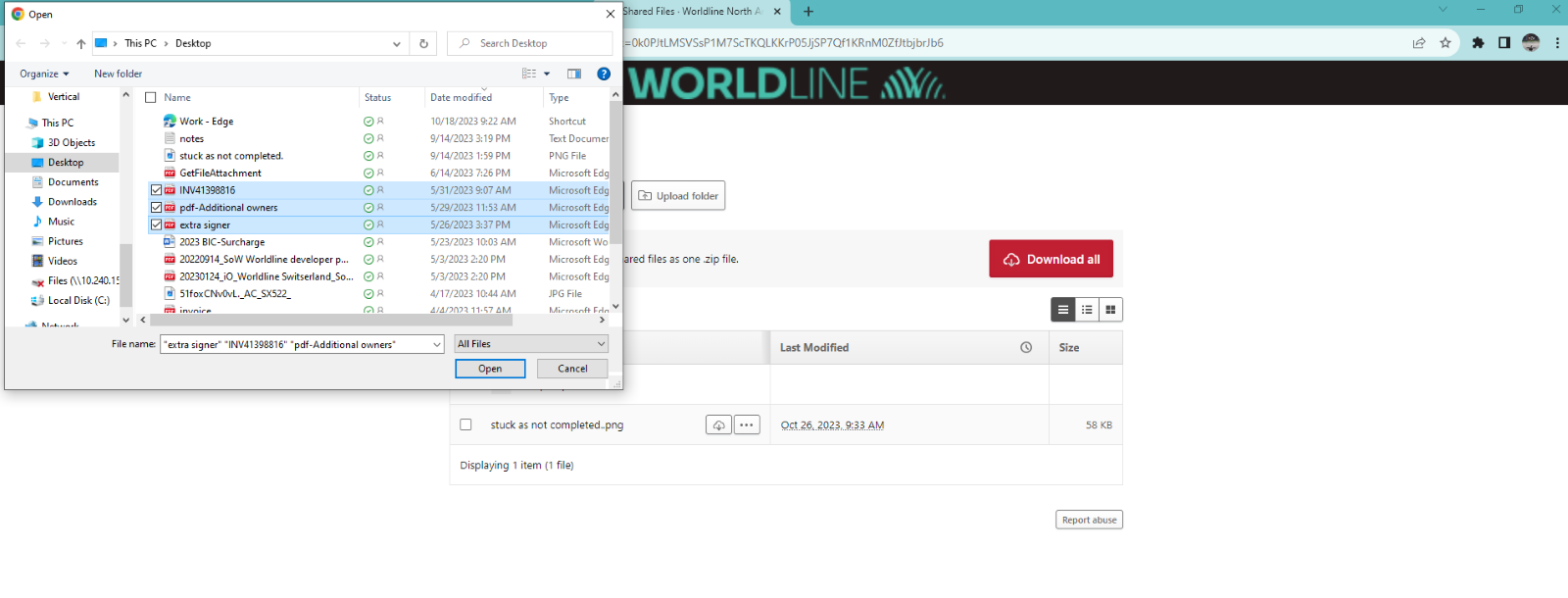
Task: Sort the web table by Last Modified
Action: point(814,347)
